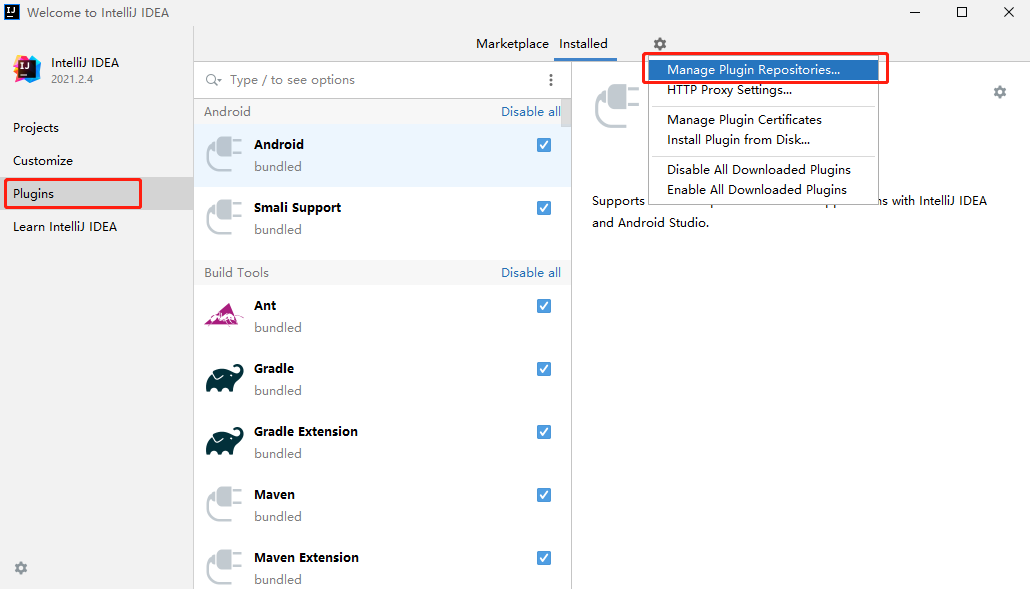Select Install Plugin from Disk

click(x=763, y=140)
